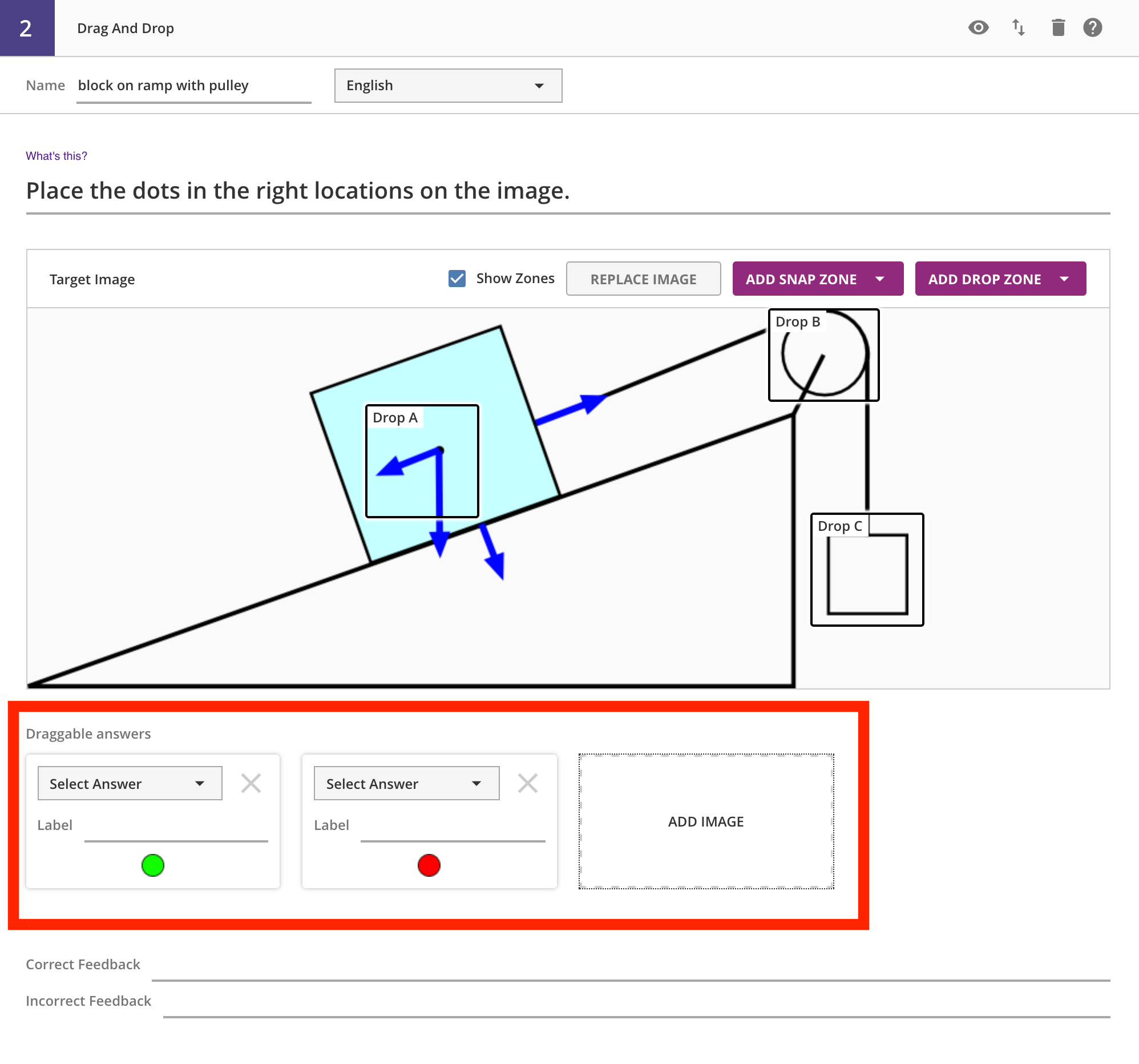The width and height of the screenshot is (1139, 1064).
Task: Uncheck the Show Zones checkbox
Action: pyautogui.click(x=457, y=279)
